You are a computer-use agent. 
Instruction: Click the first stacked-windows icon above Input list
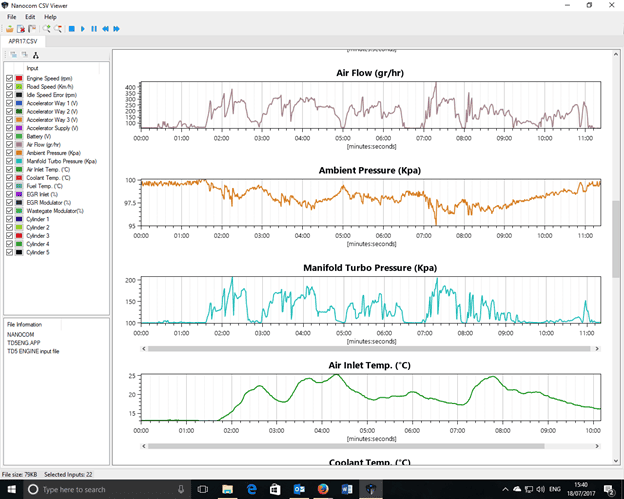(14, 55)
